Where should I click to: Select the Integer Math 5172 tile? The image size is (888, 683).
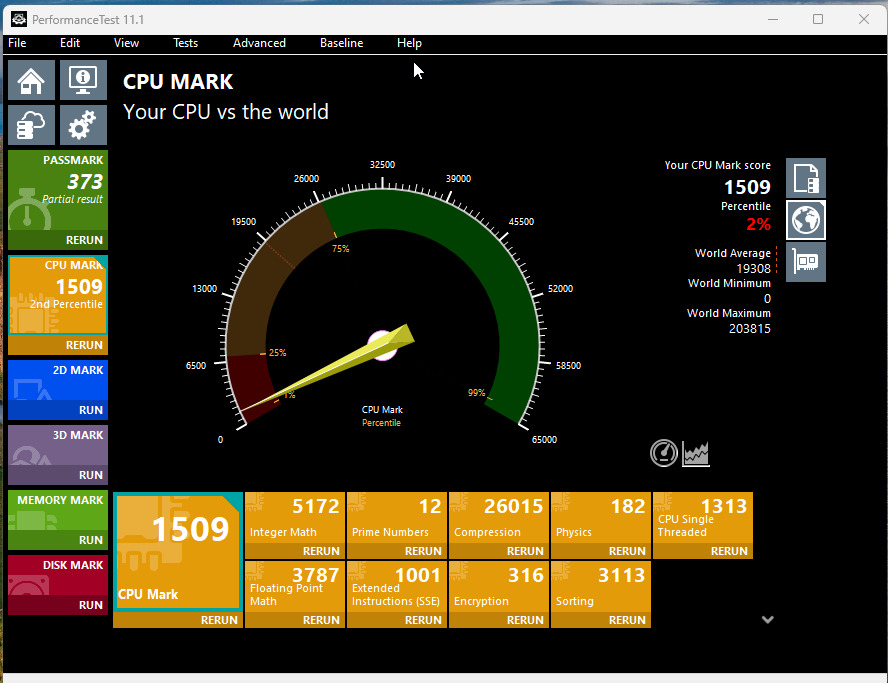[294, 518]
